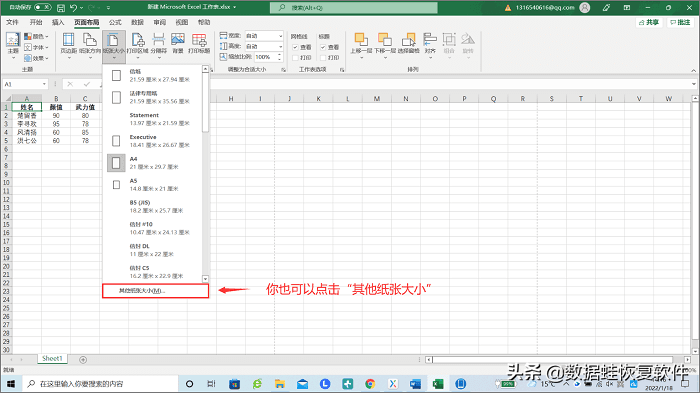Viewport: 700px width, 393px height.
Task: Click the Undo icon
Action: 74,8
